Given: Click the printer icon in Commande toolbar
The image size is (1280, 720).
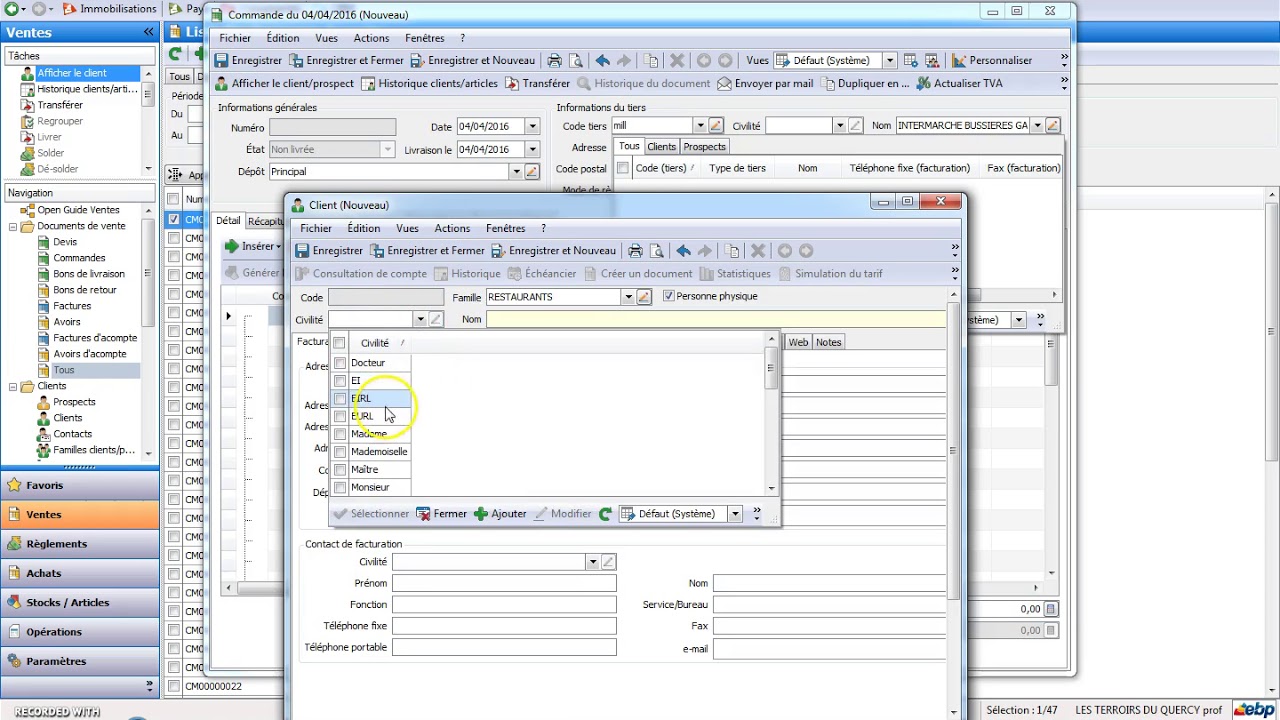Looking at the screenshot, I should coord(554,60).
